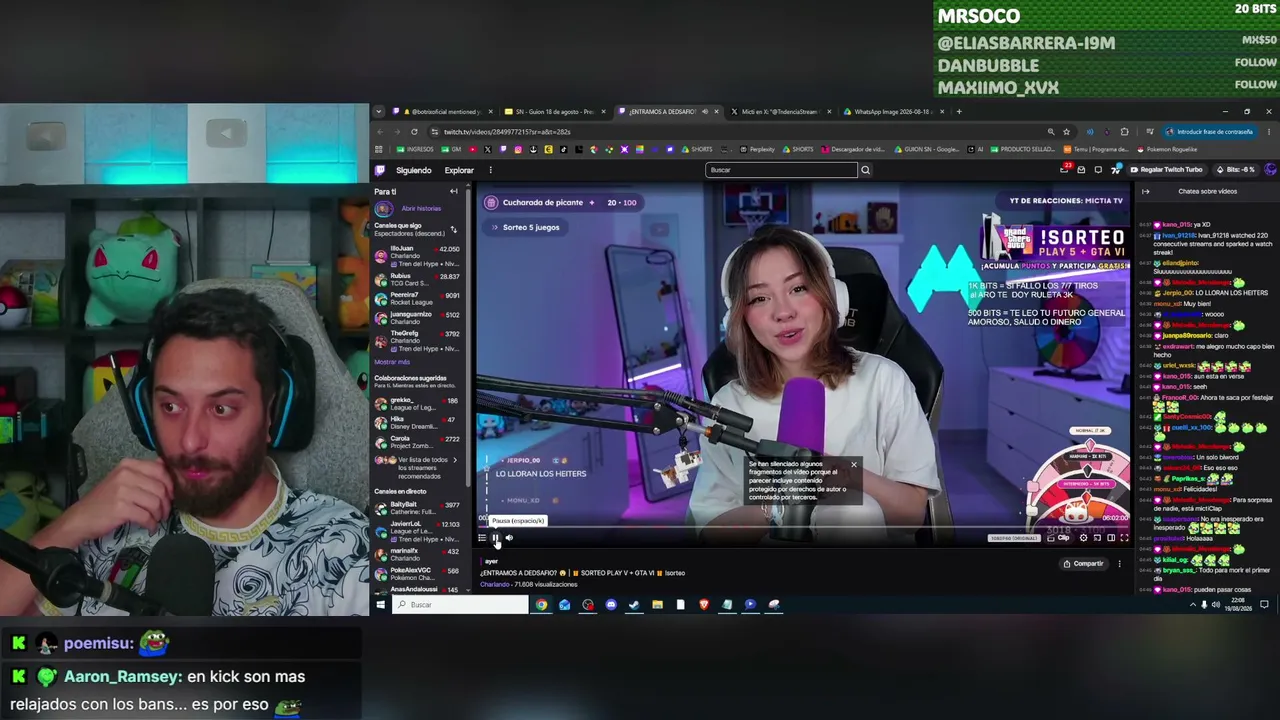Open IlloJuan channel in sidebar

[417, 254]
